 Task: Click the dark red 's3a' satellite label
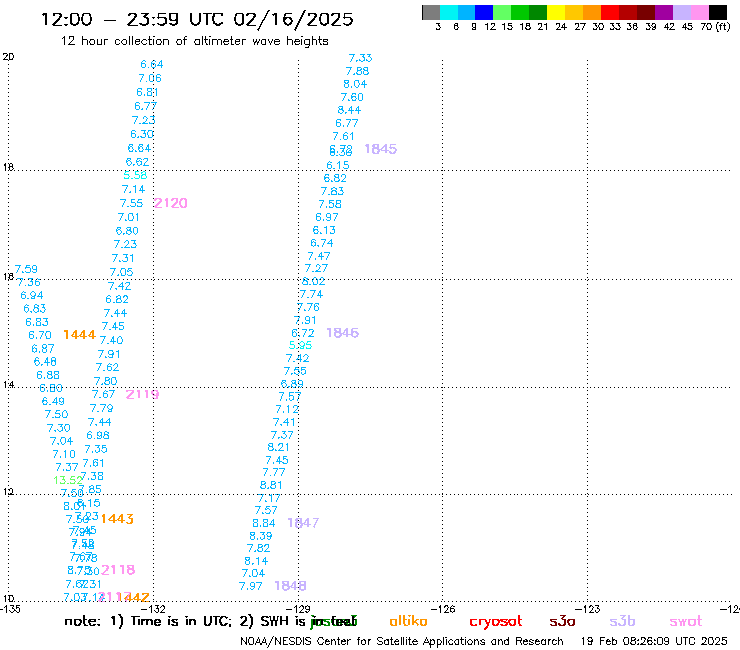pyautogui.click(x=562, y=621)
